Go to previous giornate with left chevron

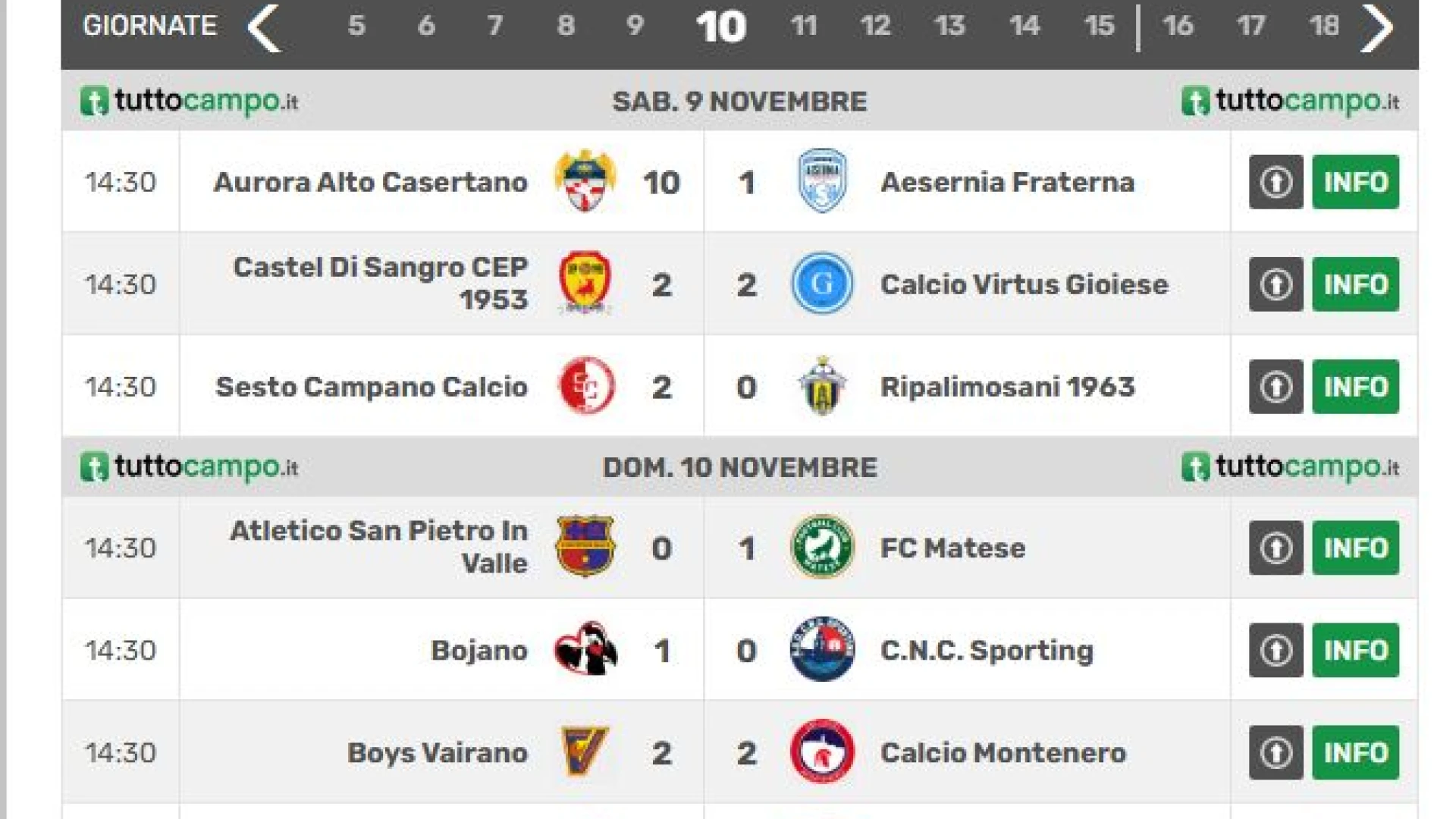click(264, 27)
